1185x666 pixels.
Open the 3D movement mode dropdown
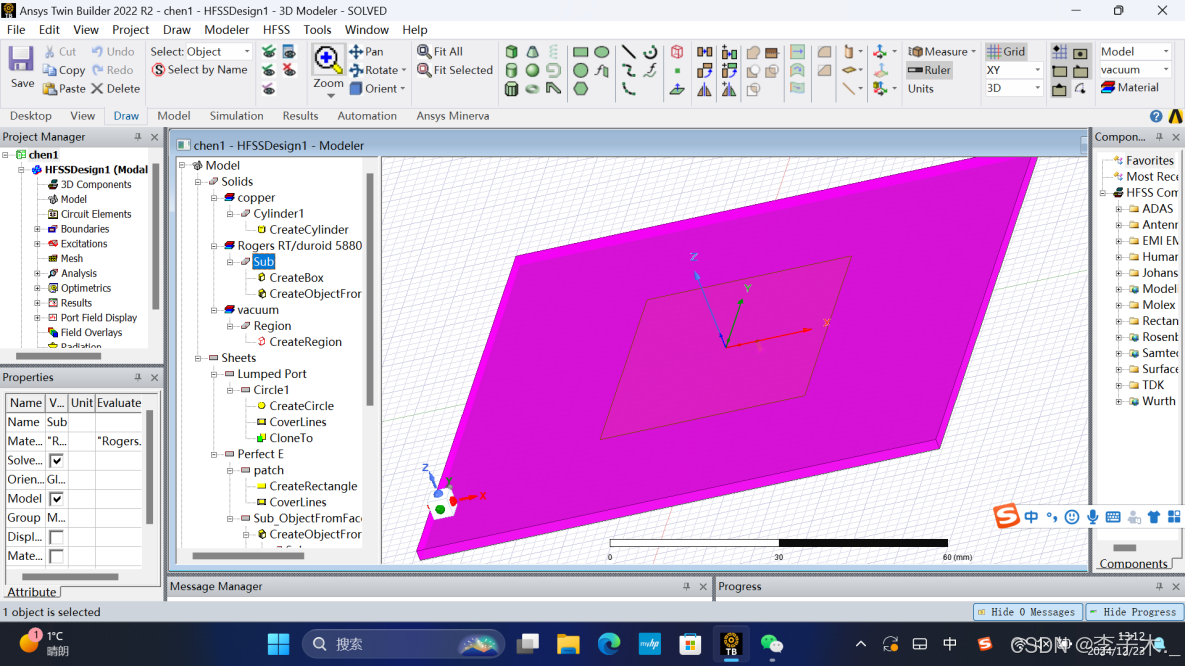tap(1013, 88)
